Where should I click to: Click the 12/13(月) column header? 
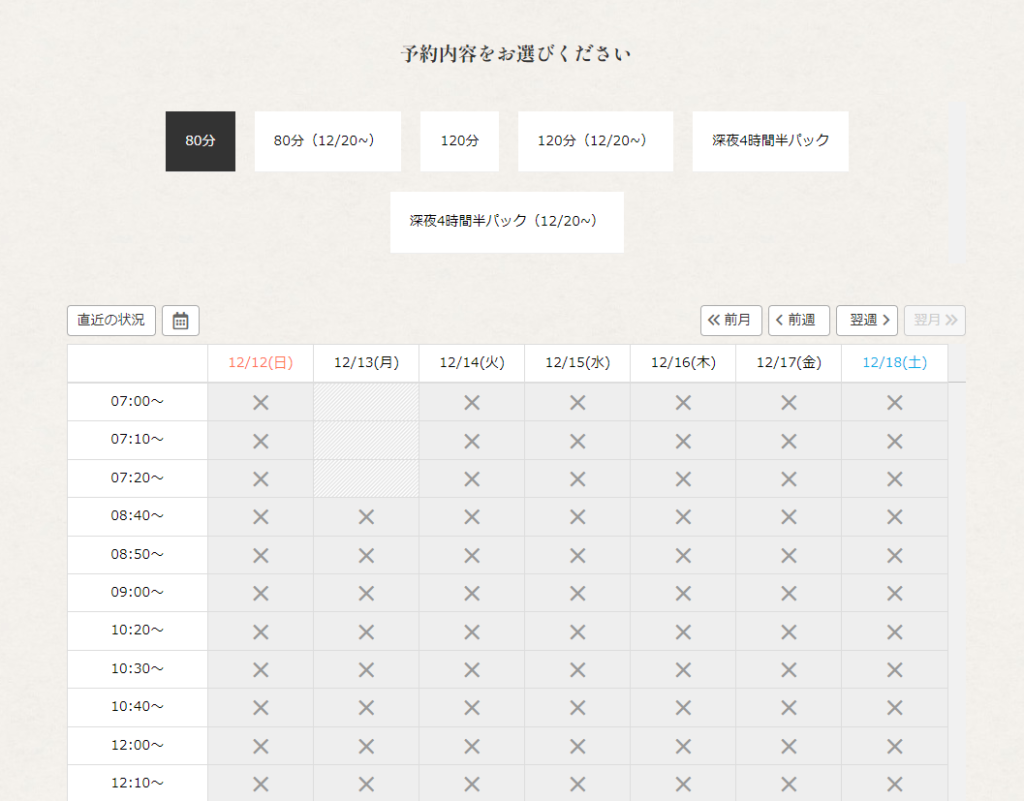coord(366,363)
